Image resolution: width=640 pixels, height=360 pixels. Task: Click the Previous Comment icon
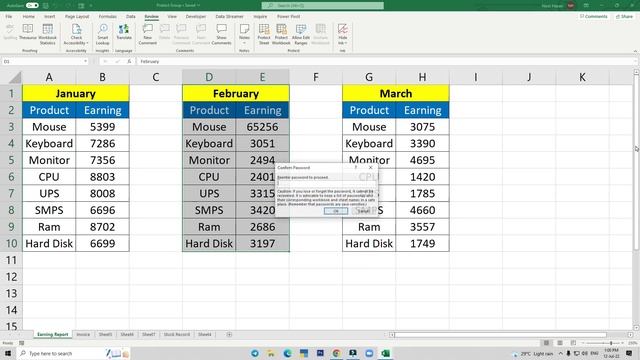[181, 29]
